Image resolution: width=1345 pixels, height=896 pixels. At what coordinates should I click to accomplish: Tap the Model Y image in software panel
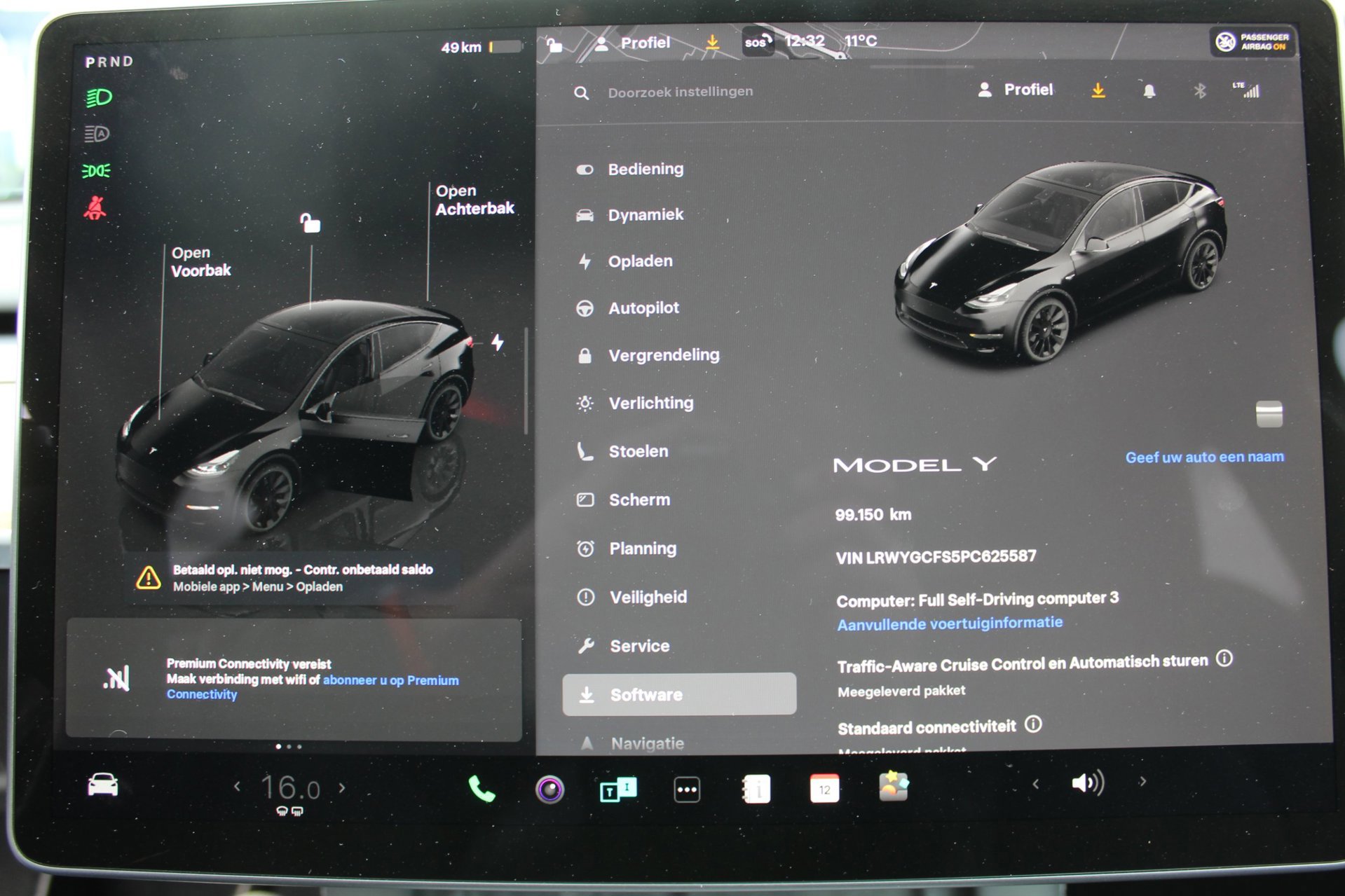click(x=1060, y=262)
